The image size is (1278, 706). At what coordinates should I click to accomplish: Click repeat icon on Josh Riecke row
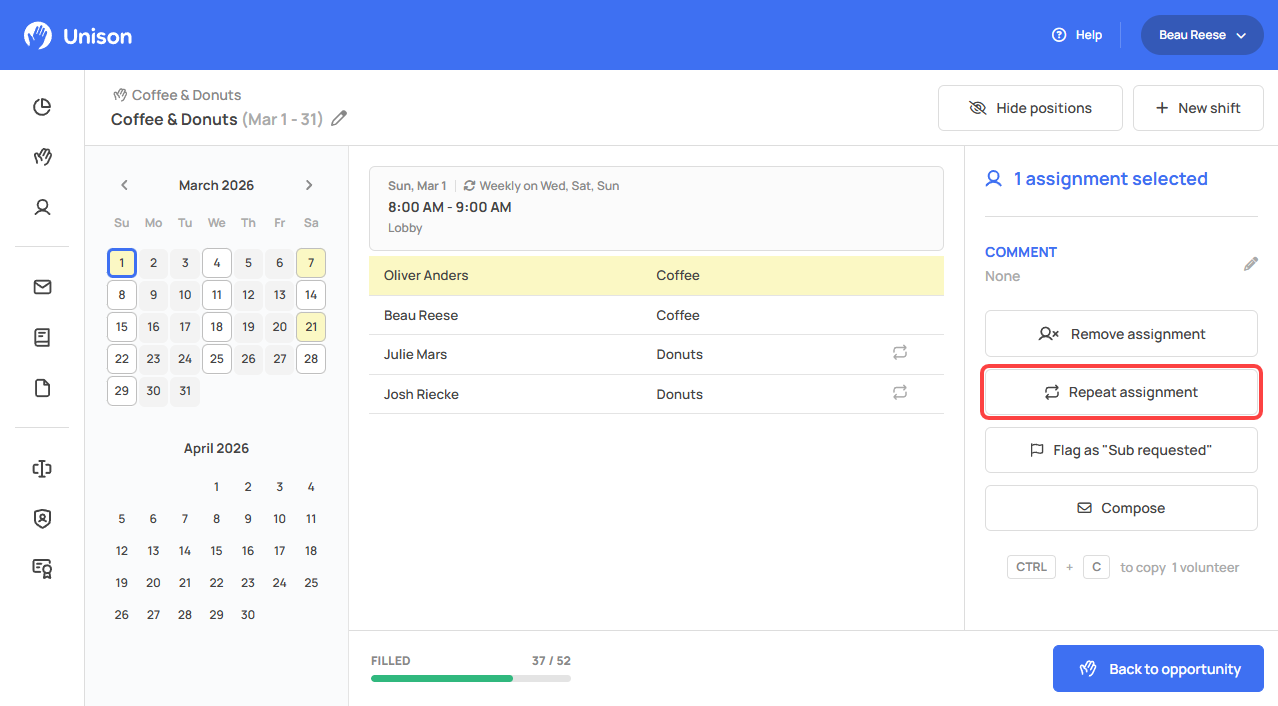900,392
